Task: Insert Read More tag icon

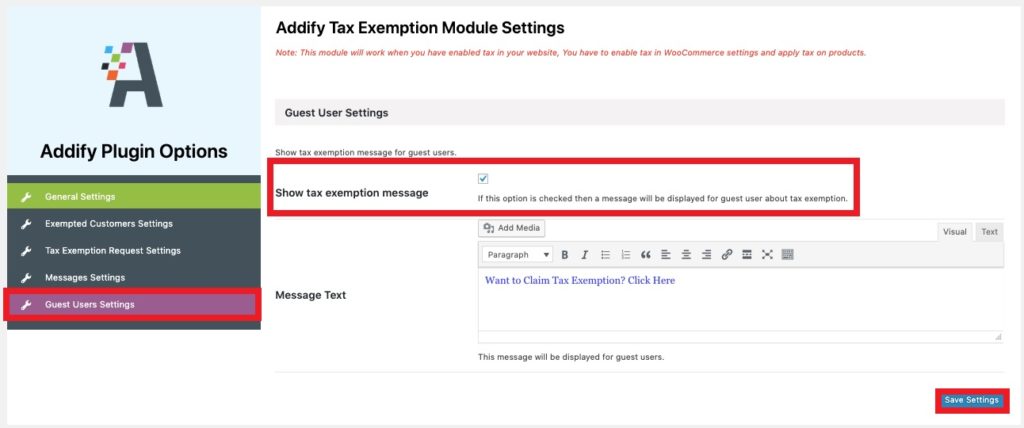Action: pos(747,255)
